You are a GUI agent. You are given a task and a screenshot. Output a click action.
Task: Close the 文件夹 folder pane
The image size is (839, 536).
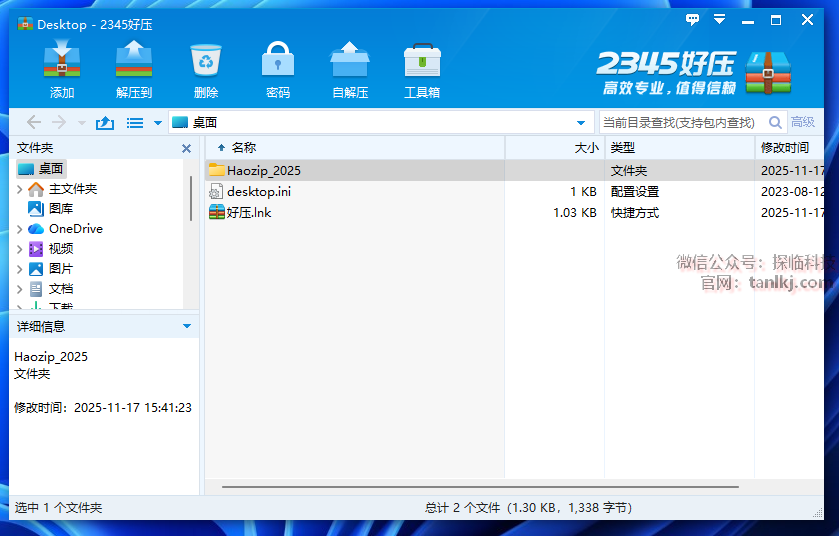pyautogui.click(x=186, y=148)
